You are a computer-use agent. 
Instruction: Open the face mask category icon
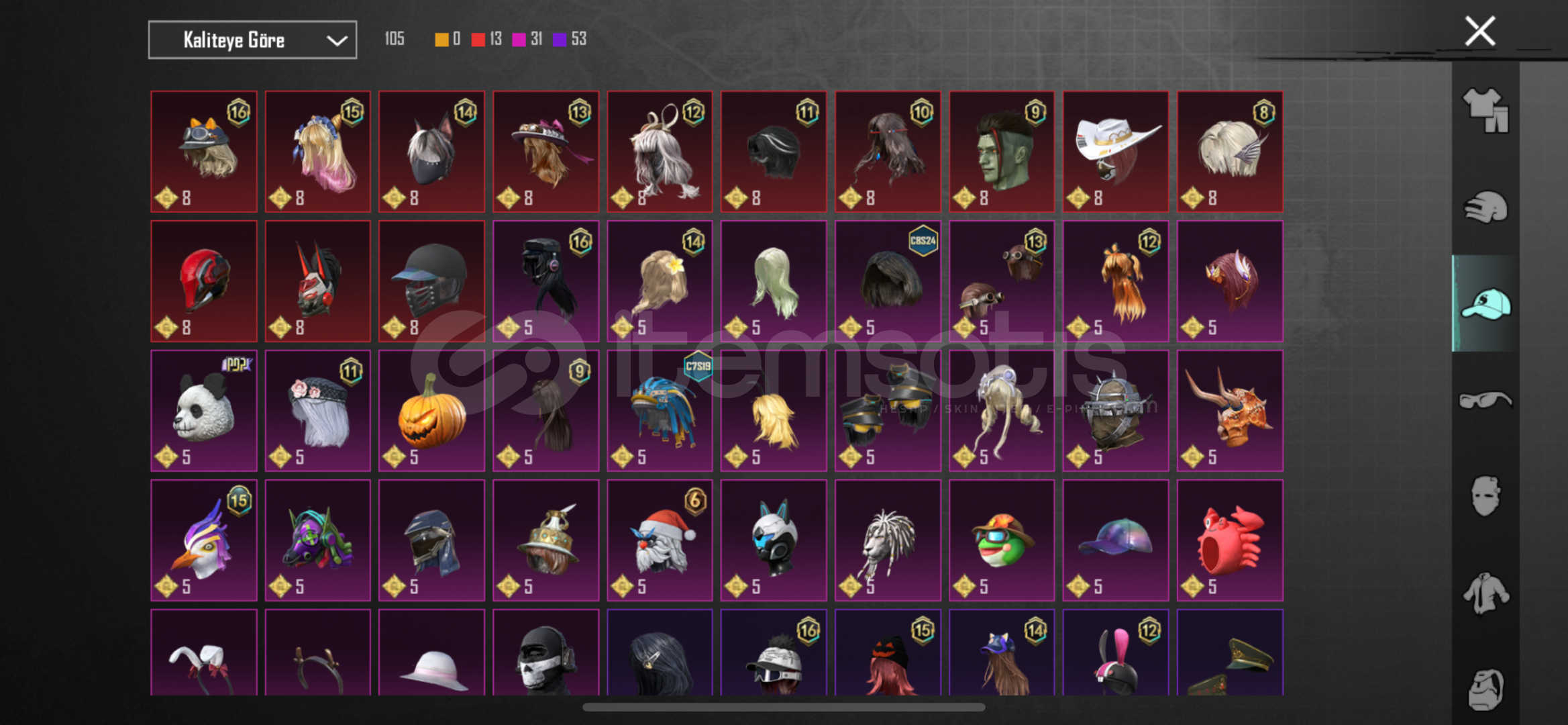pyautogui.click(x=1485, y=496)
